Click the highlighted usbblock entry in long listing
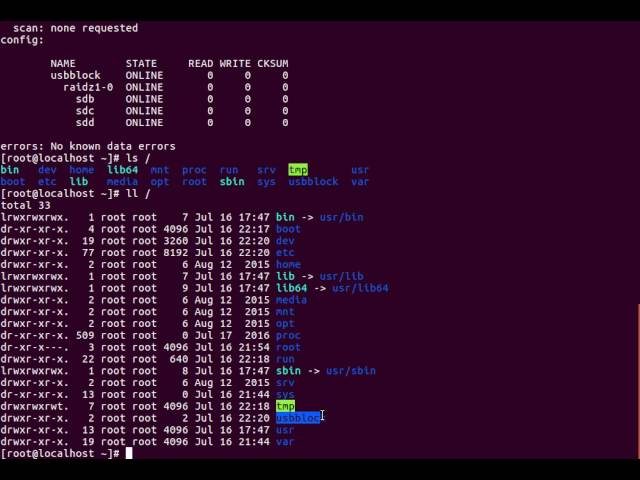Image resolution: width=640 pixels, height=480 pixels. pyautogui.click(x=298, y=418)
